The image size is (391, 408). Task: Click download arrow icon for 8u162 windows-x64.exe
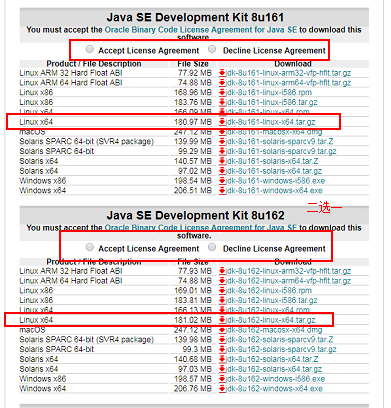222,389
